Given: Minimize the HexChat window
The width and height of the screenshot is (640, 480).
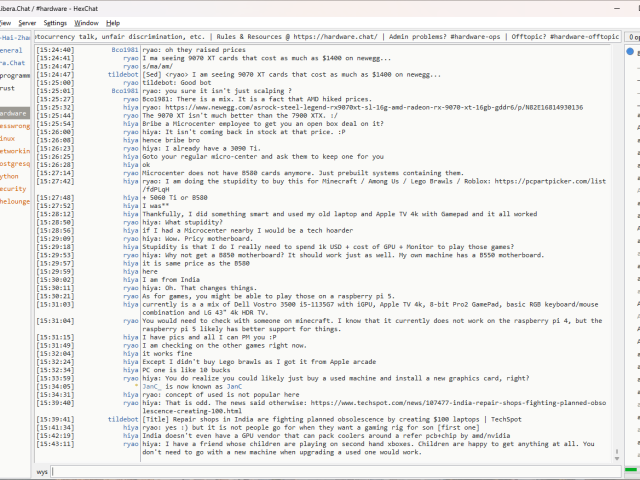Looking at the screenshot, I should coord(617,8).
